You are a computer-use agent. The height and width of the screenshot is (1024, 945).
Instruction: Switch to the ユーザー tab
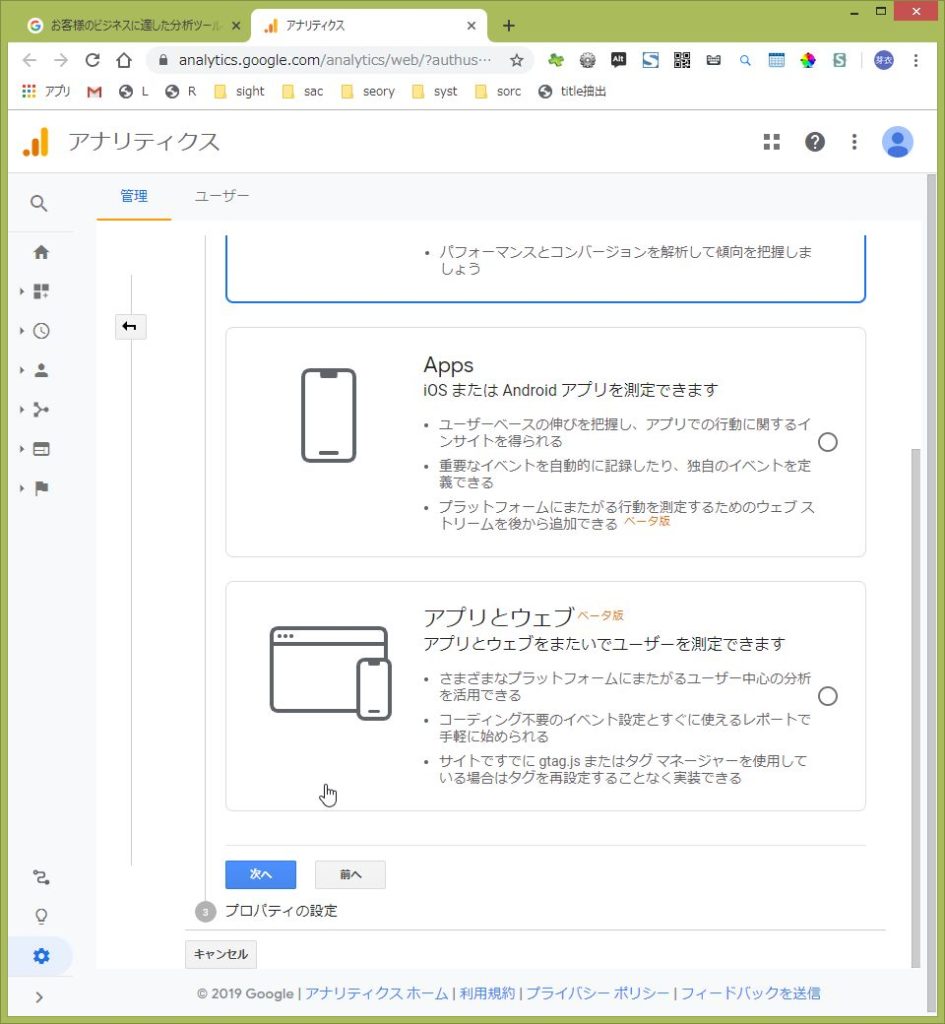221,196
